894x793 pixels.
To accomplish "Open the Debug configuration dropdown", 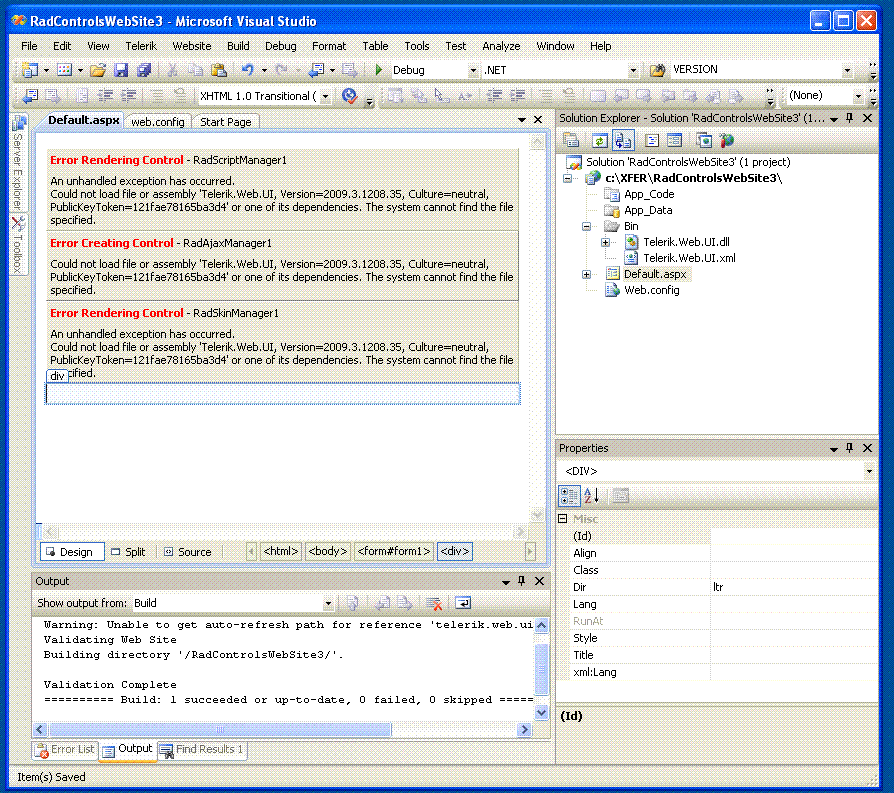I will tap(473, 71).
